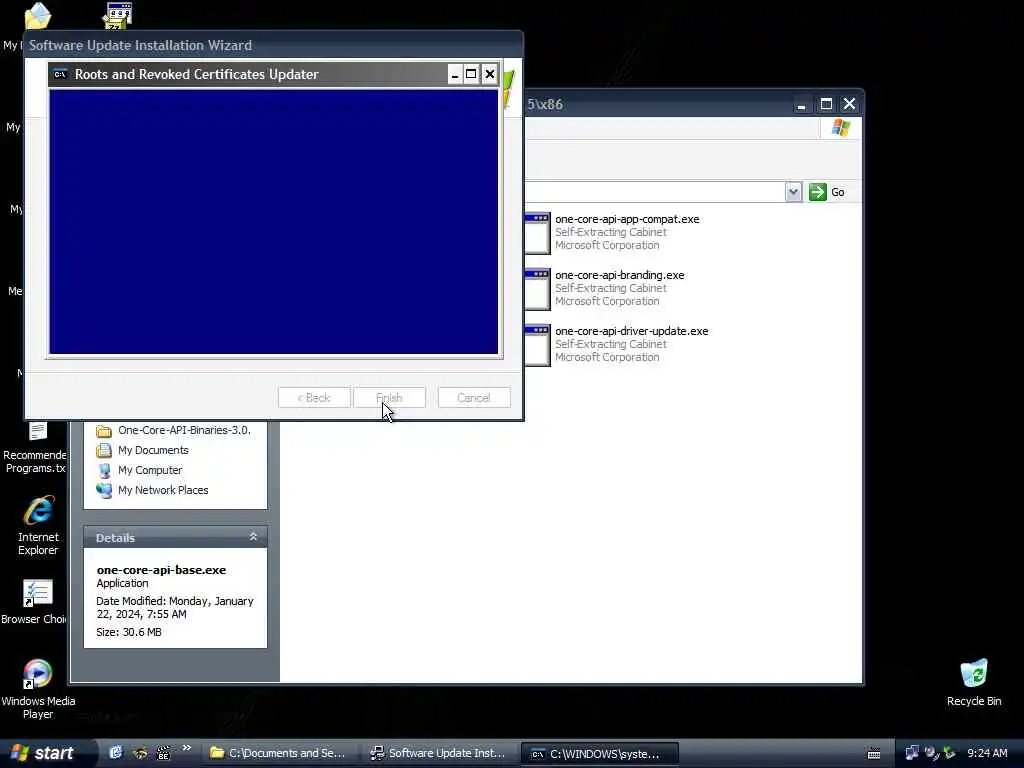
Task: Maximize the Roots and Revoked Certificates Updater
Action: 472,74
